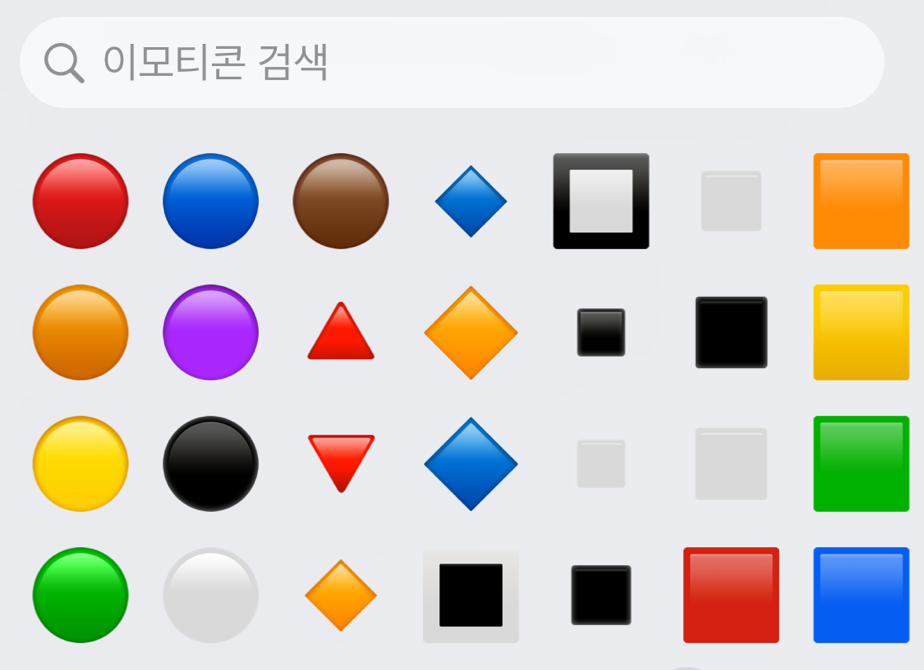Insert the white circle emoji

pos(211,595)
